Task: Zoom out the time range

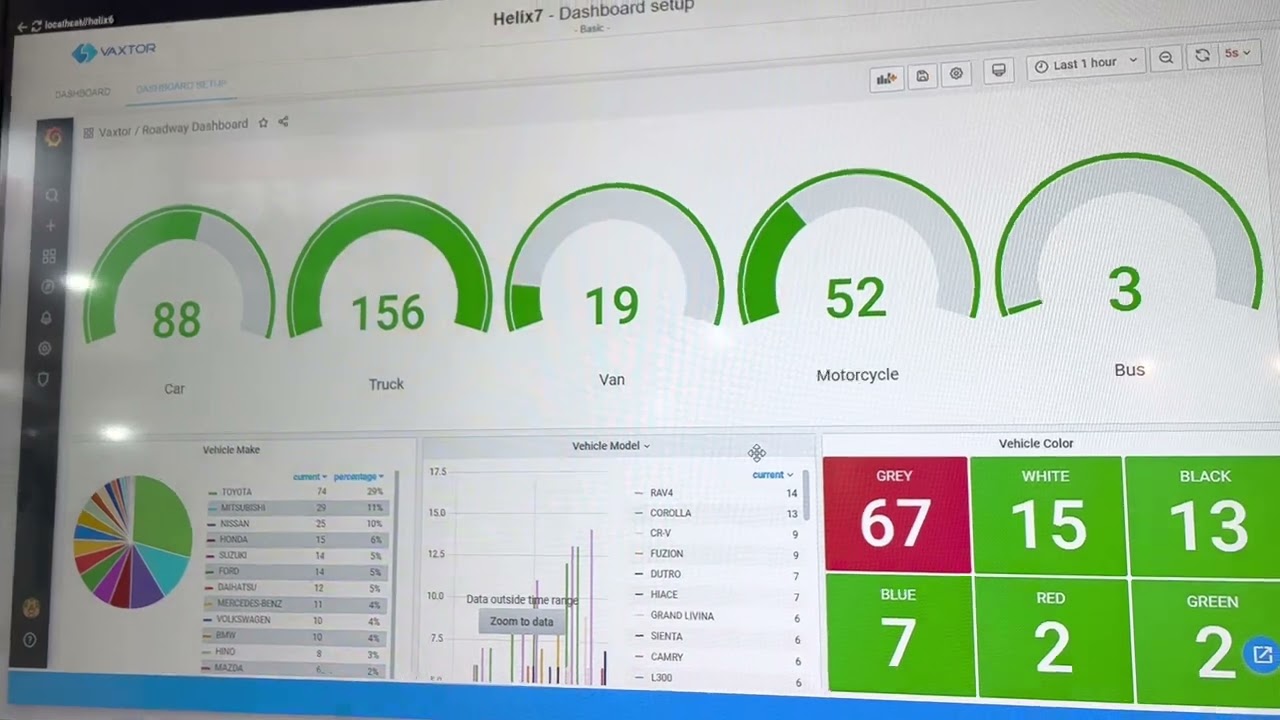Action: [1166, 58]
